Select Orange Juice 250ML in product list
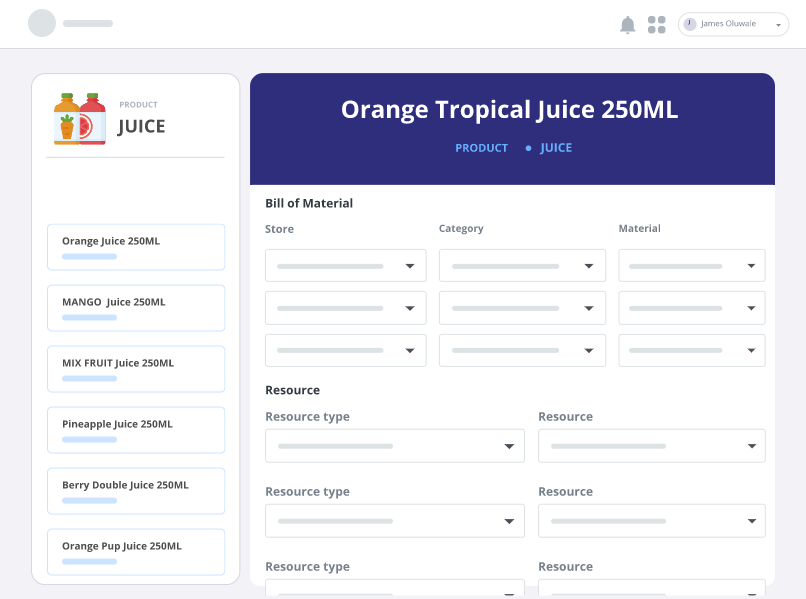Screen dimensions: 806x599 pyautogui.click(x=136, y=247)
